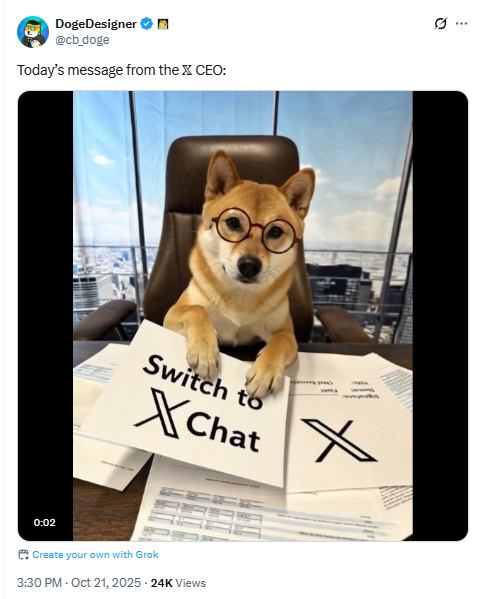This screenshot has width=479, height=599.
Task: Click 'Create your own with Grok' link
Action: (95, 554)
